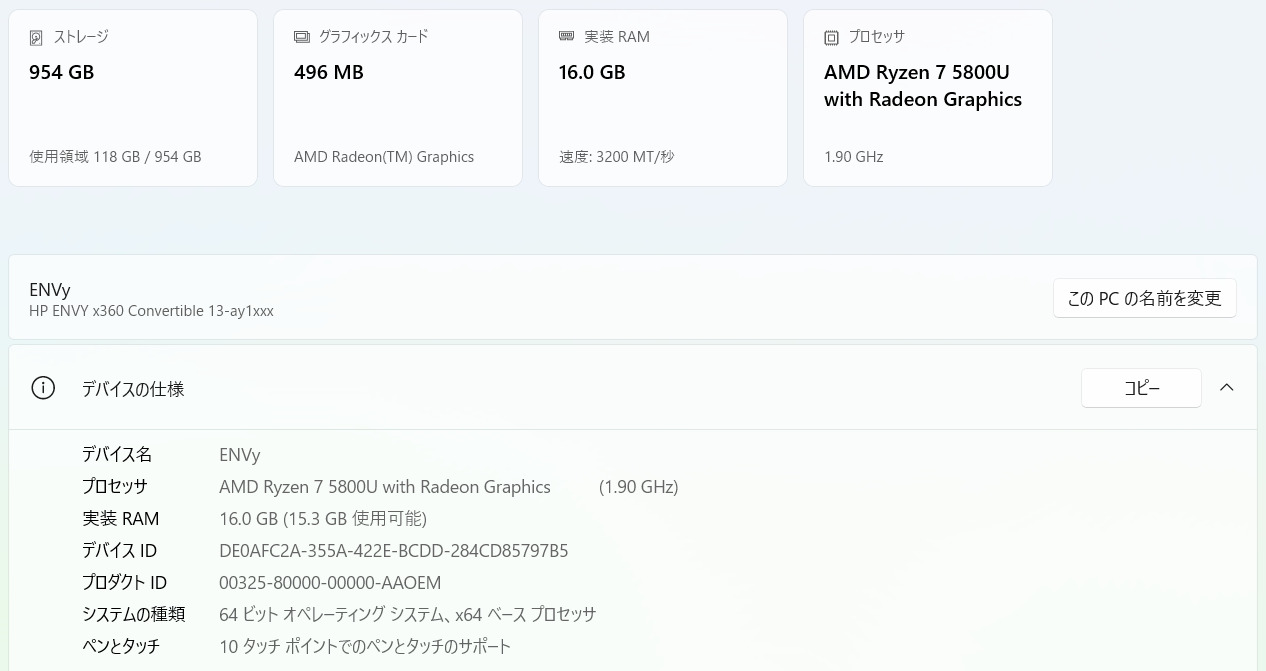Image resolution: width=1266 pixels, height=671 pixels.
Task: Click the AMD Ryzen 7 5800U card title
Action: click(x=922, y=86)
